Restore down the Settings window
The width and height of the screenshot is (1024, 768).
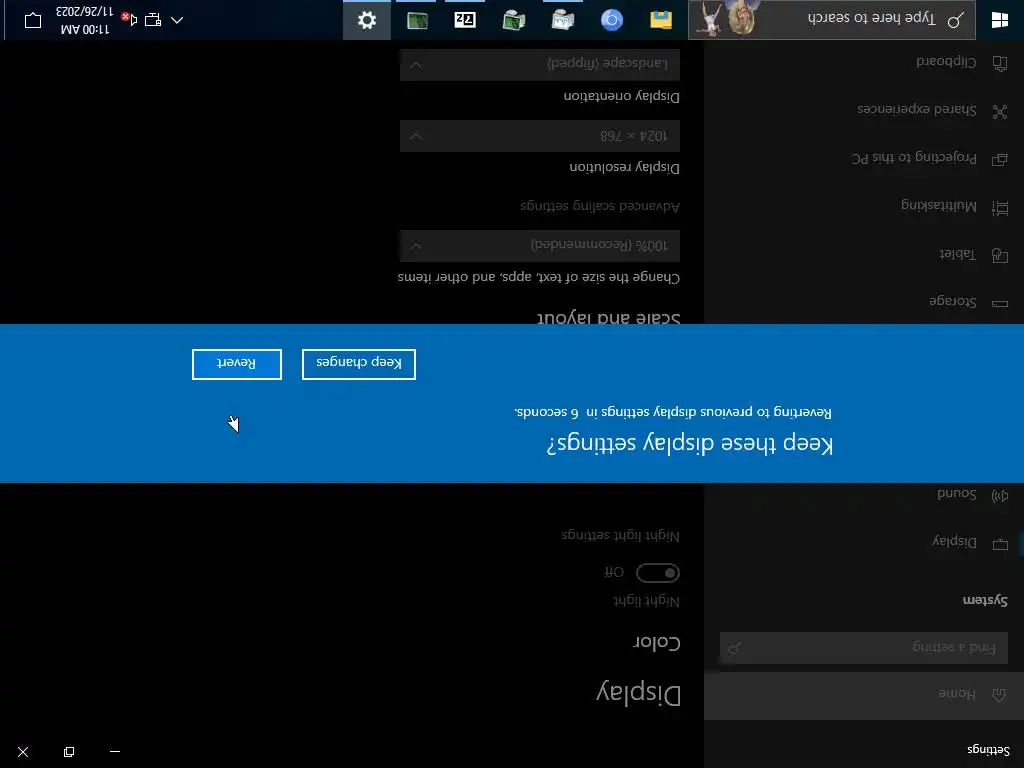[69, 752]
